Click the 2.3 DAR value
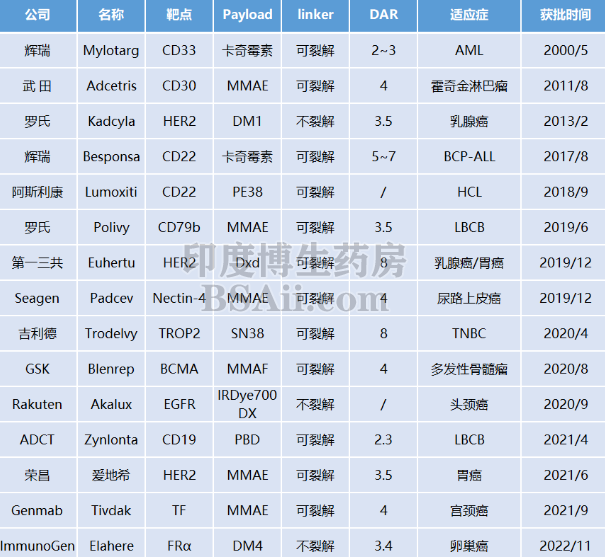Screen dimensions: 605x557 pos(383,440)
